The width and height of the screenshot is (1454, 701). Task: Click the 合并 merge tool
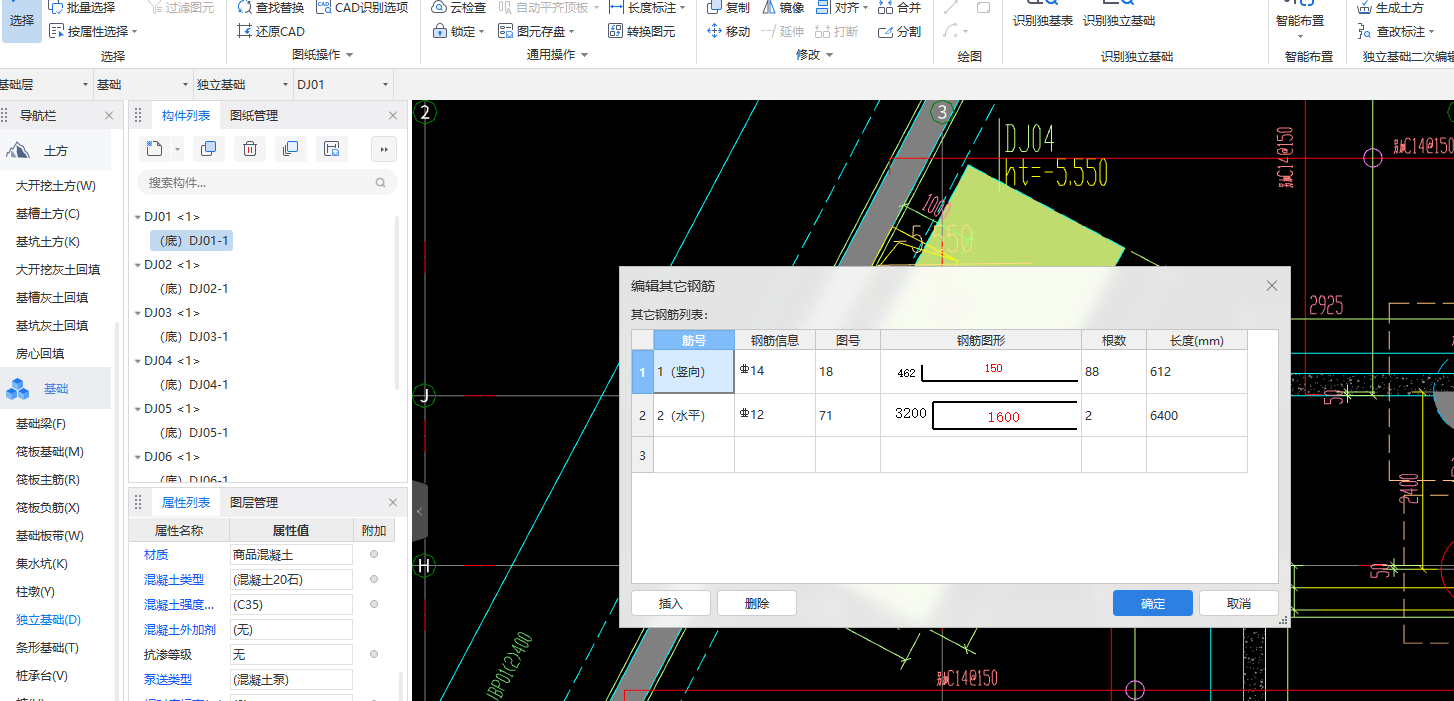pyautogui.click(x=899, y=8)
